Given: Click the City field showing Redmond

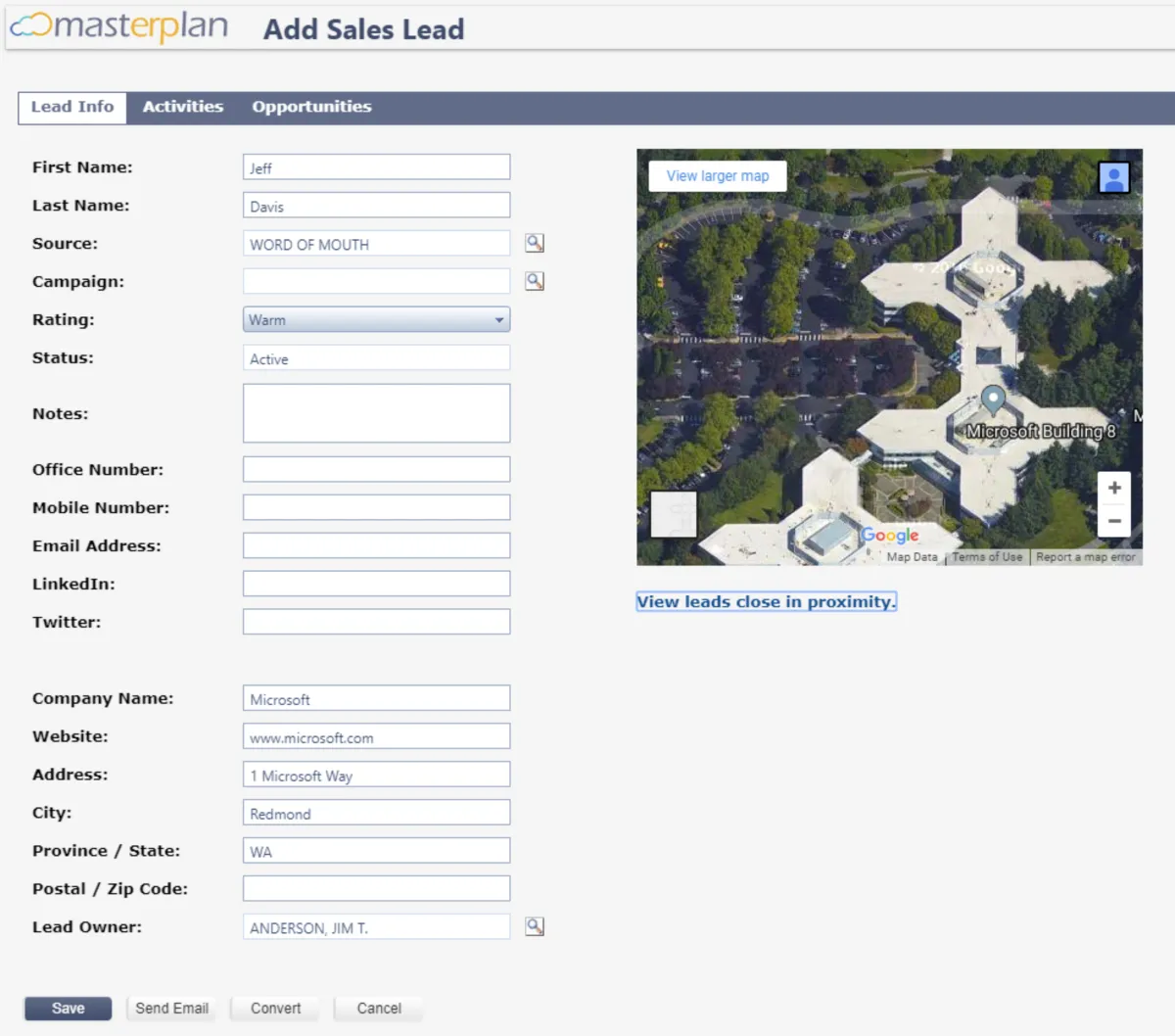Looking at the screenshot, I should [x=376, y=813].
